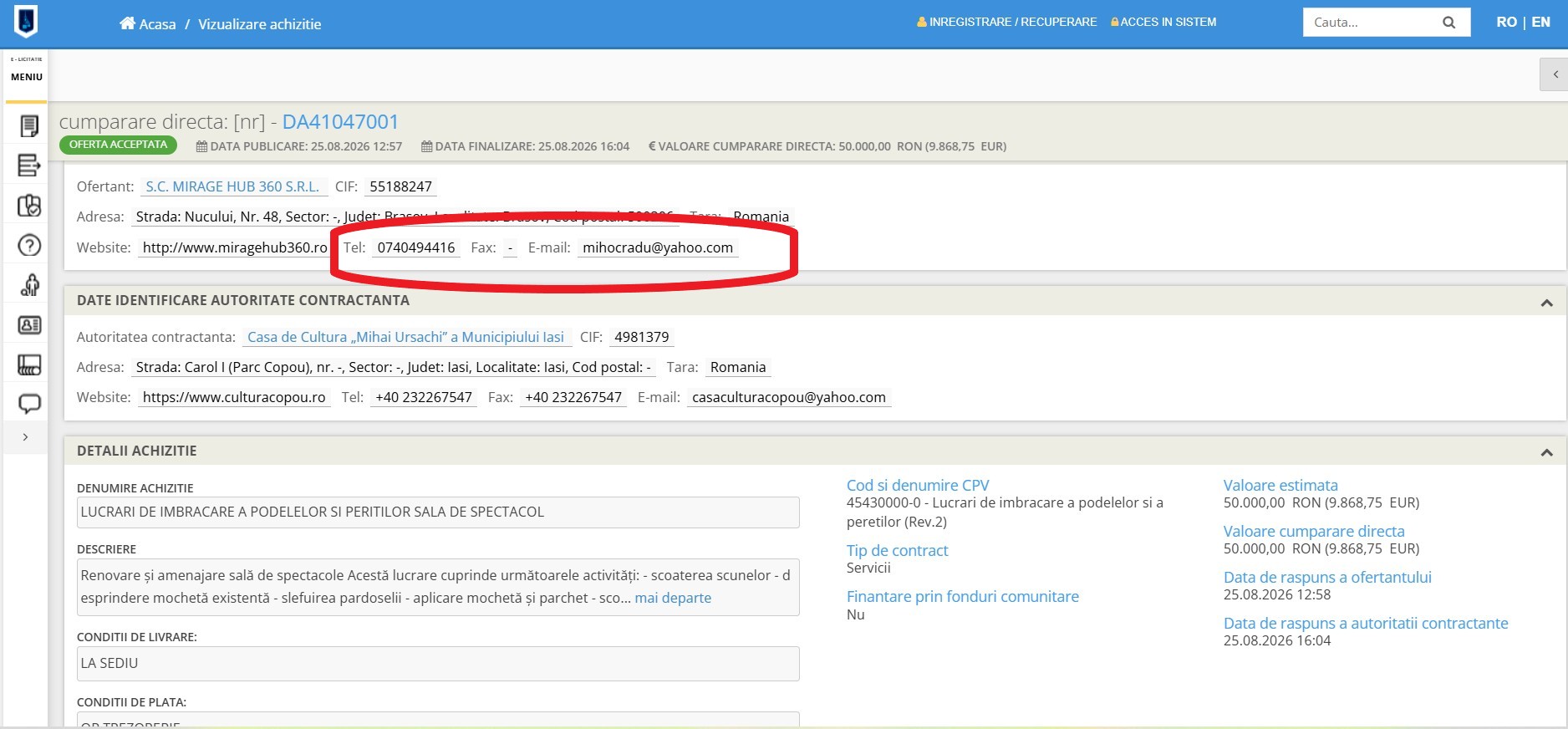Click the DESCRIERE text box
Image resolution: width=1568 pixels, height=729 pixels.
(x=438, y=587)
